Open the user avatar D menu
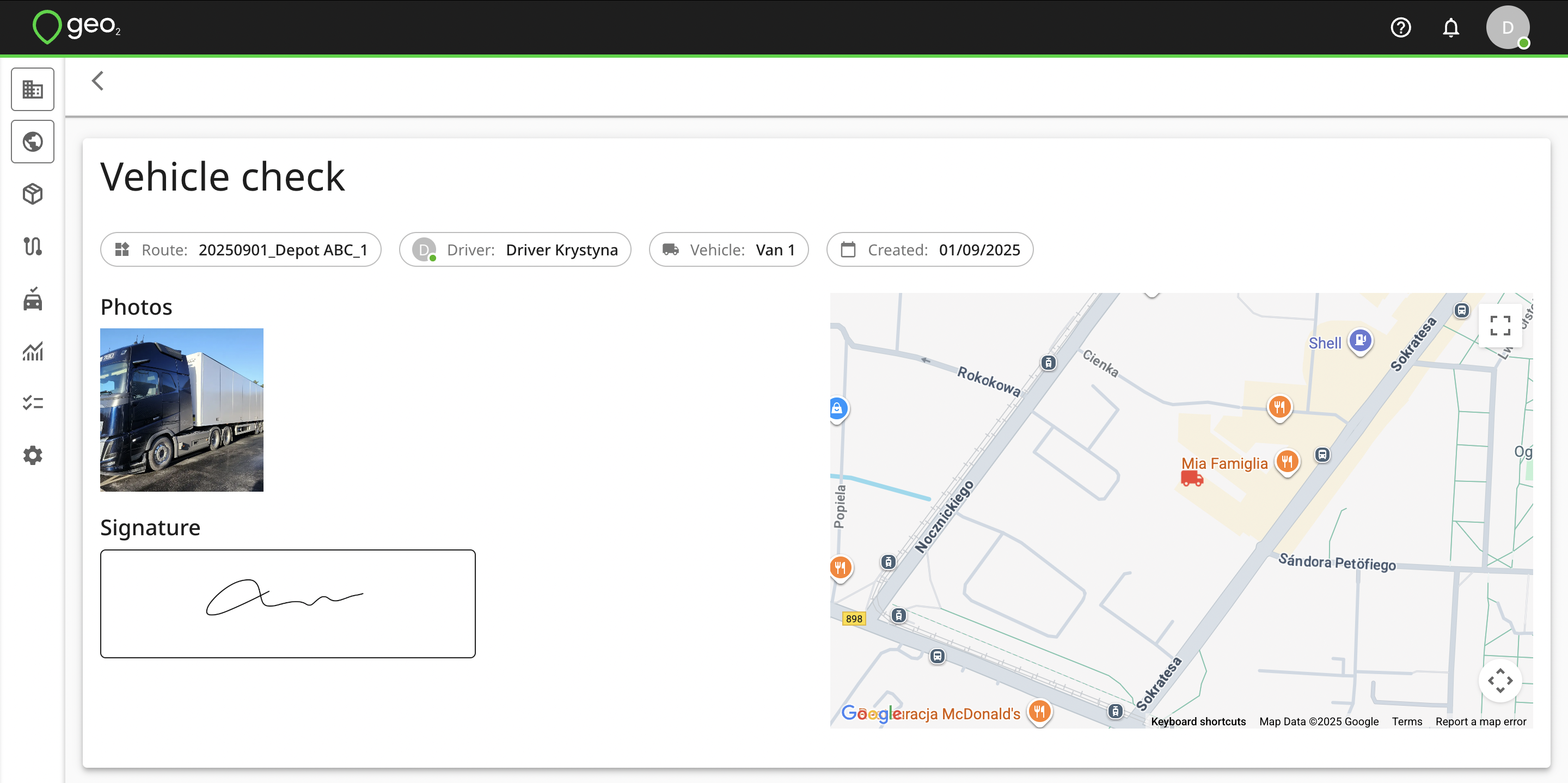This screenshot has width=1568, height=783. click(x=1508, y=27)
